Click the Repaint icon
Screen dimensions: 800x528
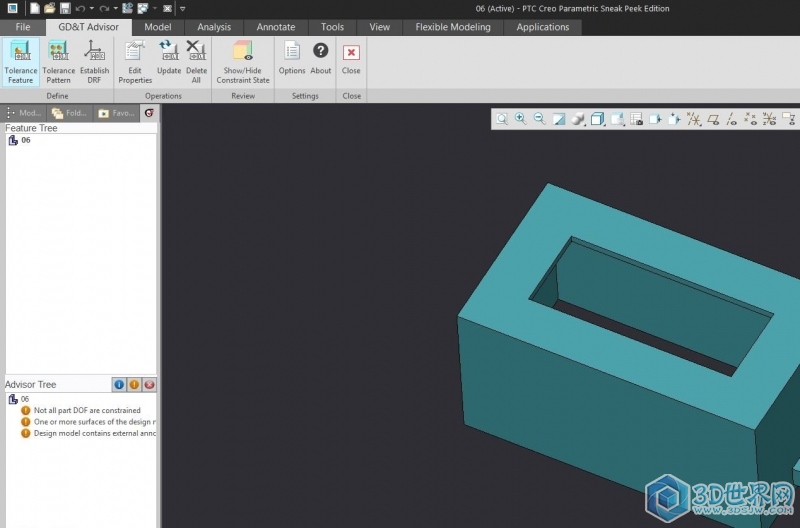(559, 119)
